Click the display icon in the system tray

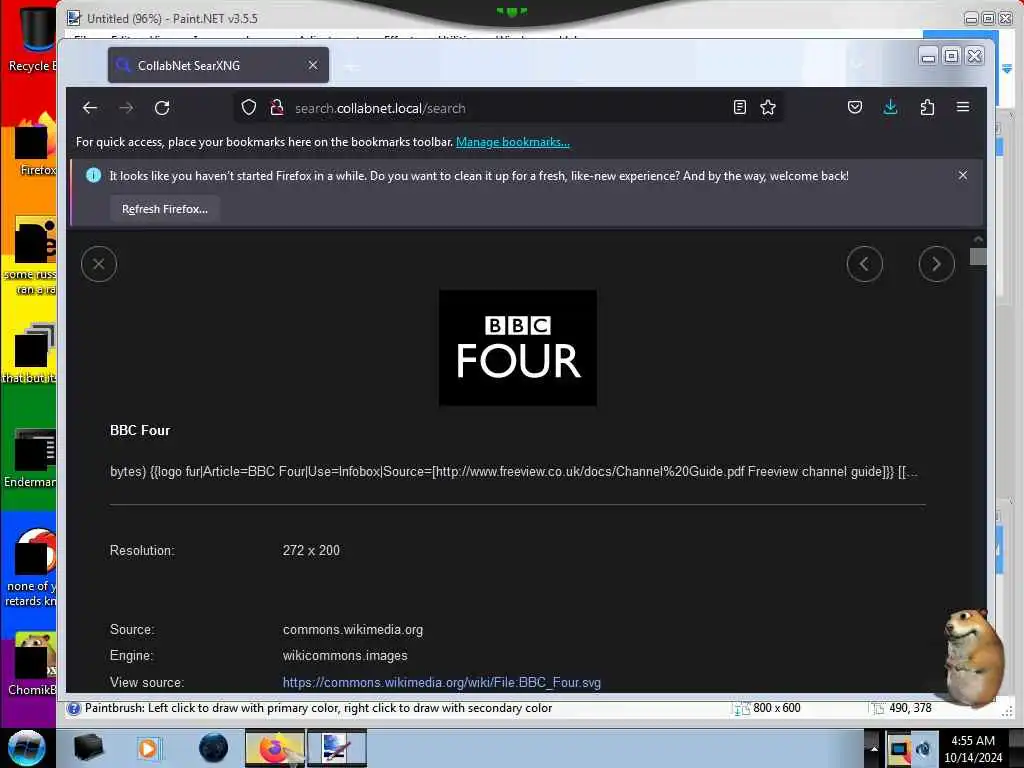pyautogui.click(x=899, y=749)
